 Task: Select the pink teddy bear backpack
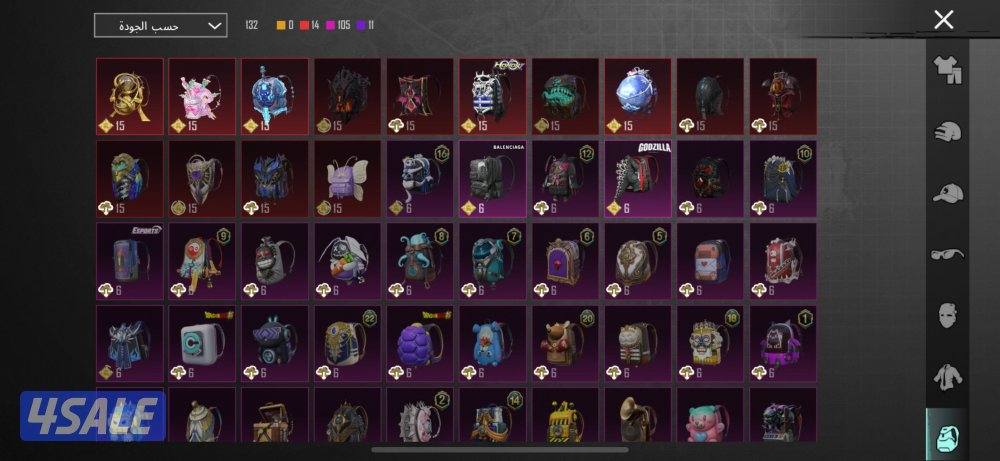(x=710, y=415)
